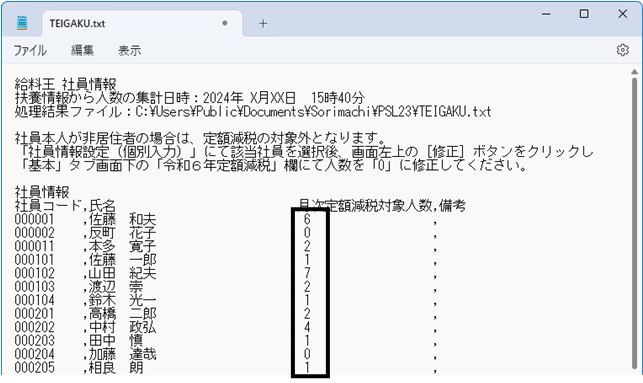This screenshot has height=383, width=643.
Task: Click the name 加藤 達哉 in the list
Action: click(x=122, y=354)
